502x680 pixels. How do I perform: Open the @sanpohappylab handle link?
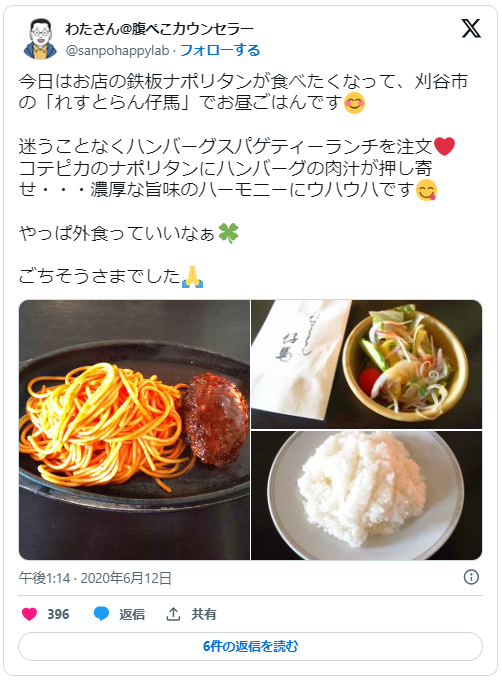(117, 51)
